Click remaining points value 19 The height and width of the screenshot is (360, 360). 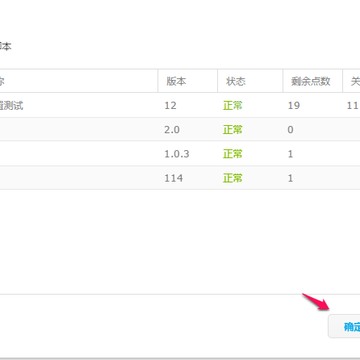(294, 106)
